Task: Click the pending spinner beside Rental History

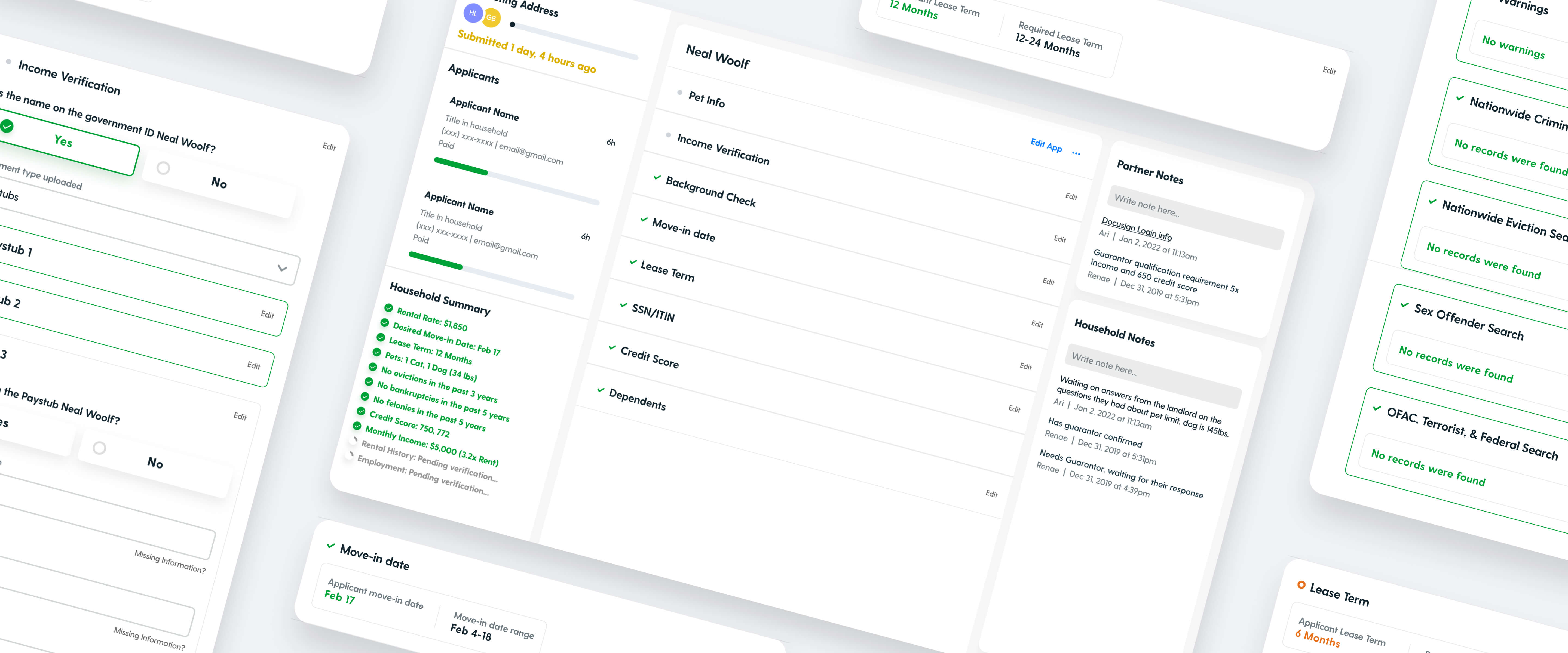Action: 354,440
